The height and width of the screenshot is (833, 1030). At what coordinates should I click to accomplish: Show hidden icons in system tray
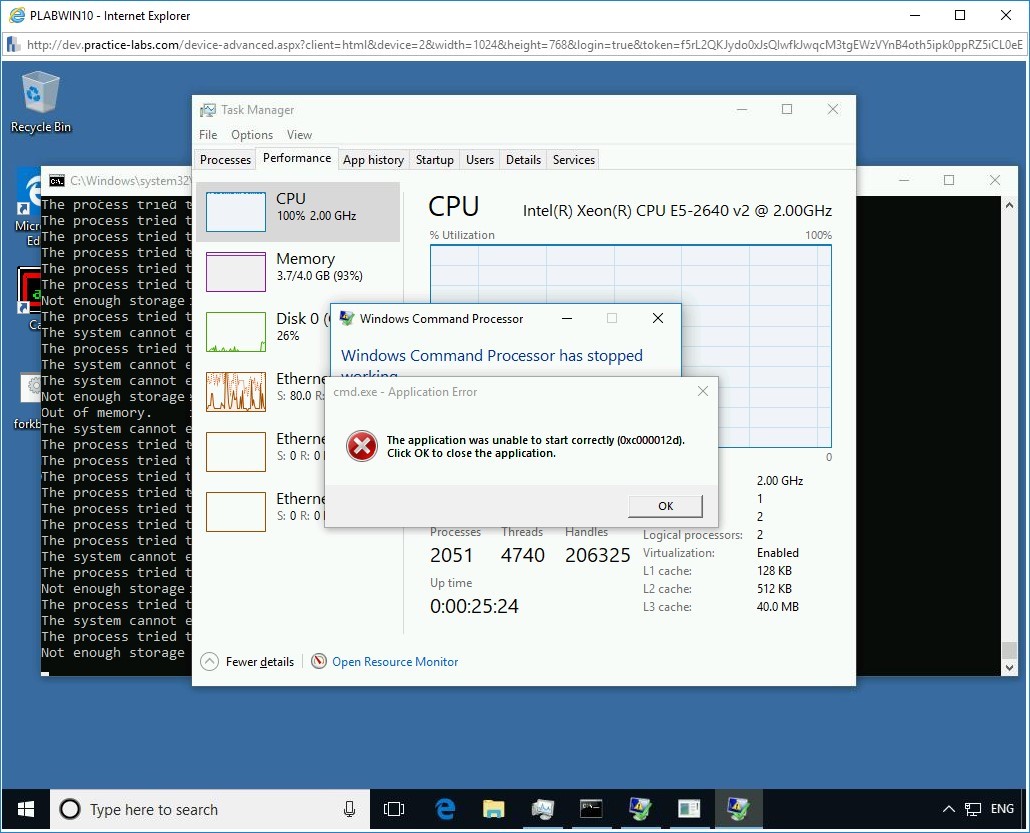pyautogui.click(x=947, y=809)
